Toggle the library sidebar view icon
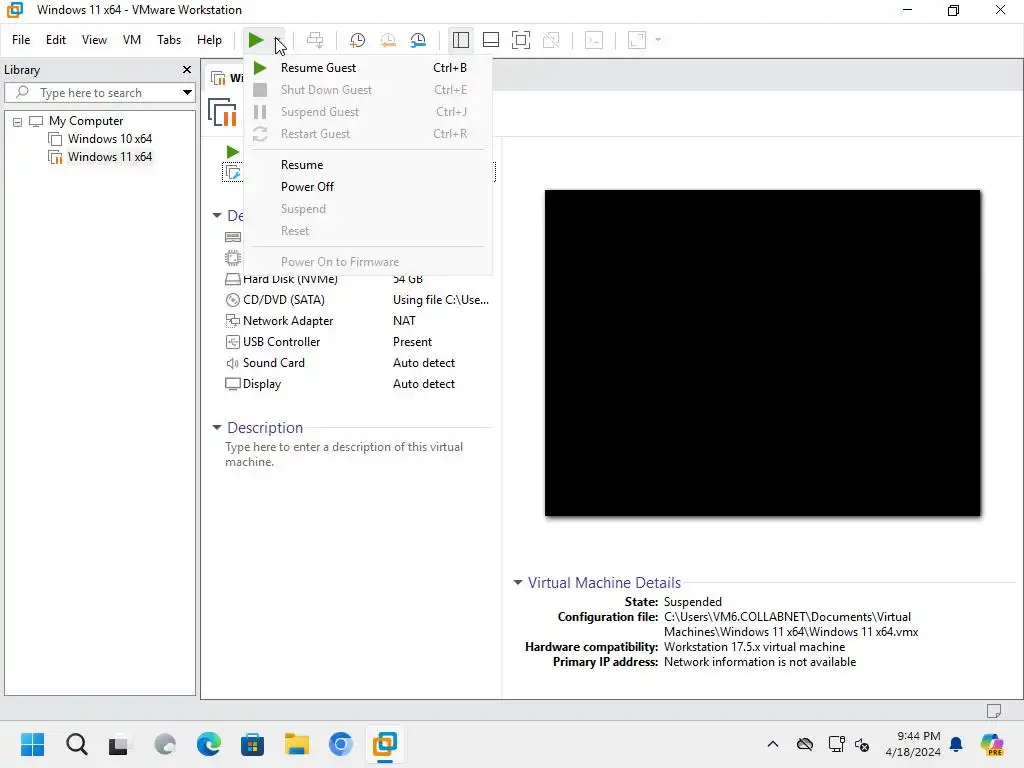Screen dimensions: 1024x768 click(460, 40)
